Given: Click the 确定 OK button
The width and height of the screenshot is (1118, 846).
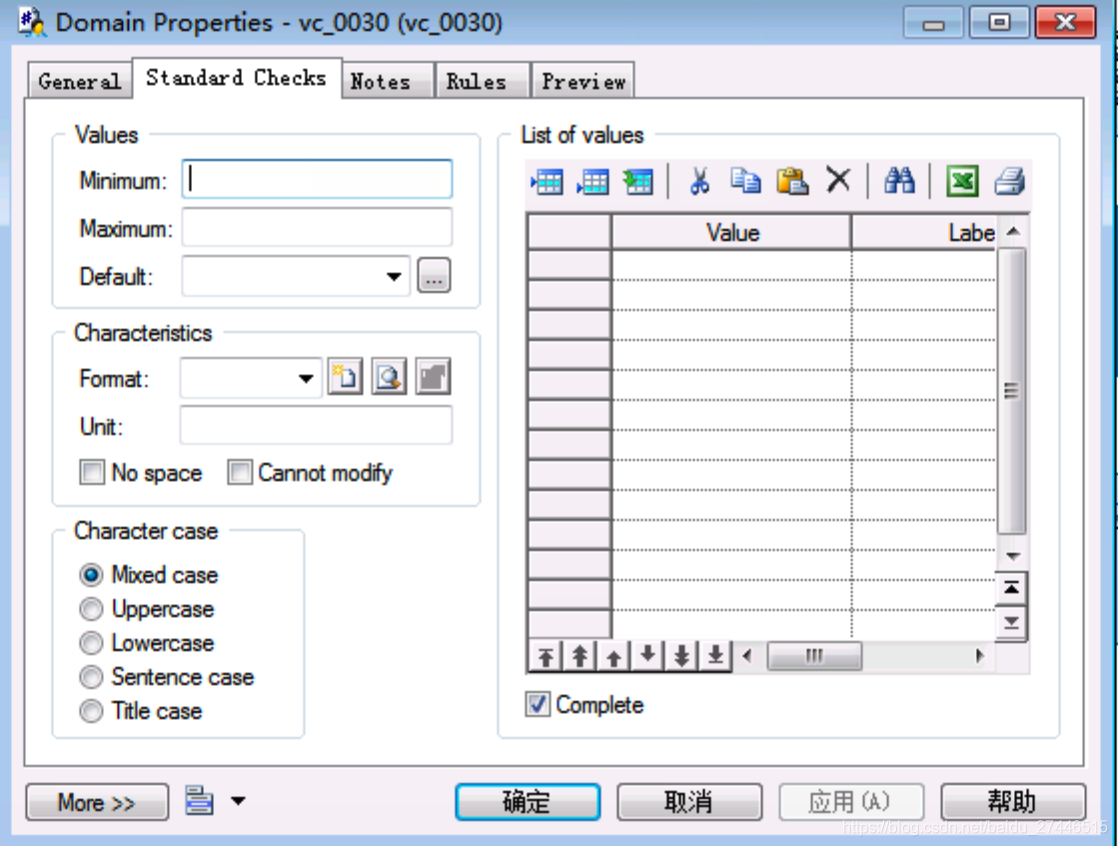Looking at the screenshot, I should [527, 803].
